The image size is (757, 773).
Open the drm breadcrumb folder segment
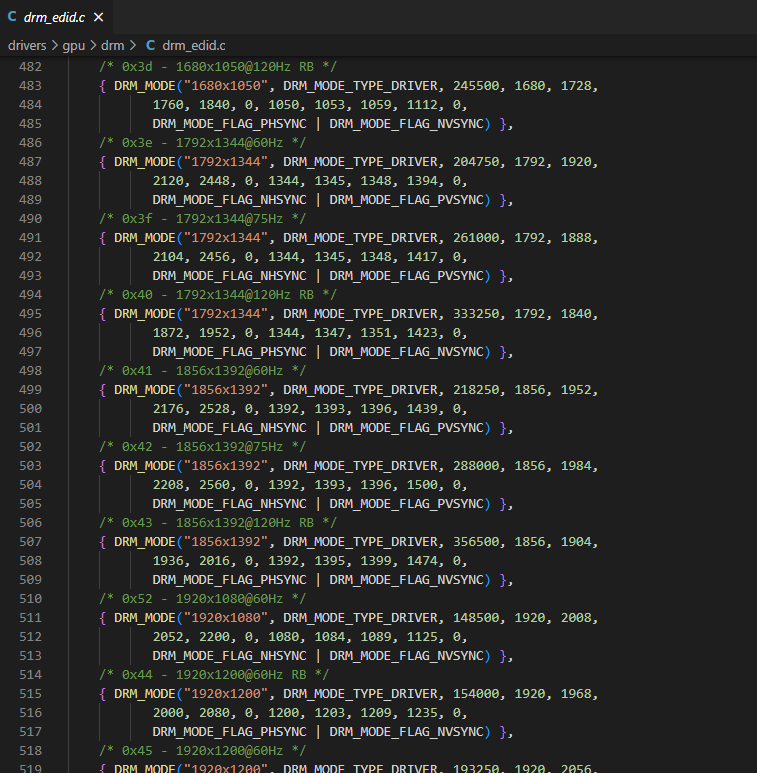pos(112,46)
